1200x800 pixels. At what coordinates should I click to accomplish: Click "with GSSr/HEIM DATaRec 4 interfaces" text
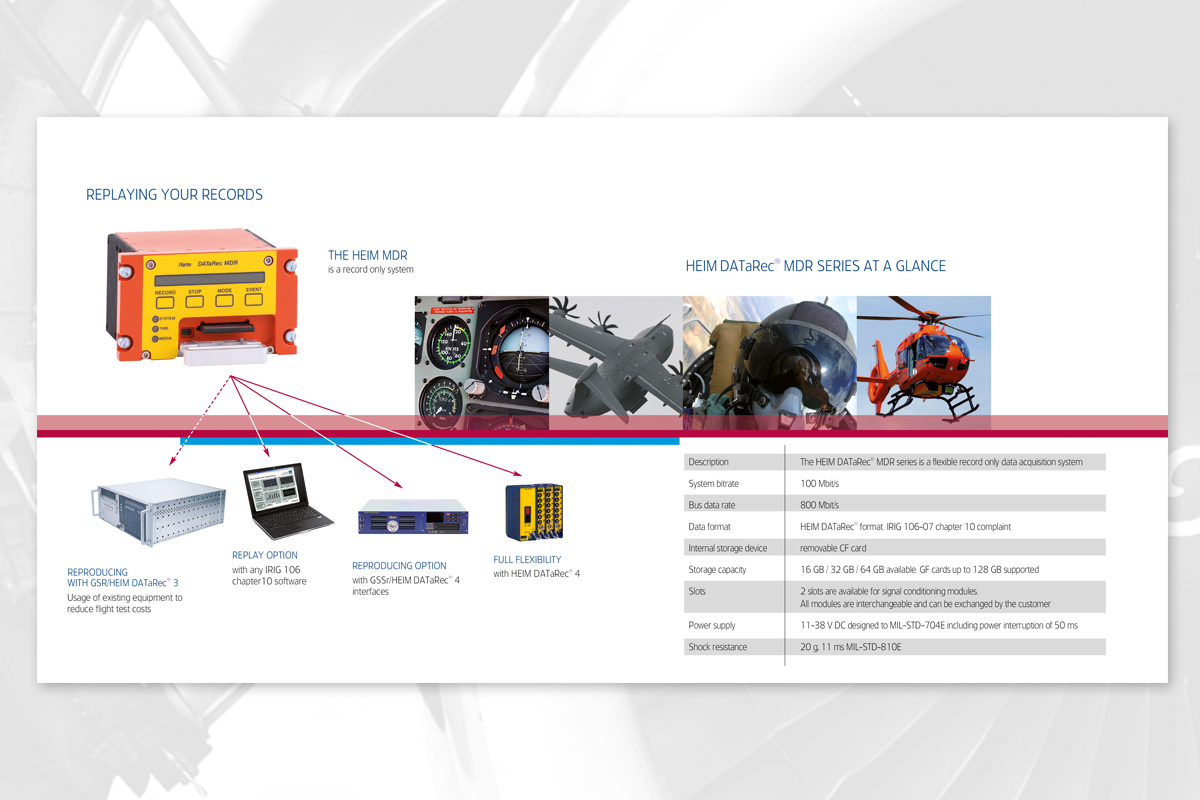(406, 586)
